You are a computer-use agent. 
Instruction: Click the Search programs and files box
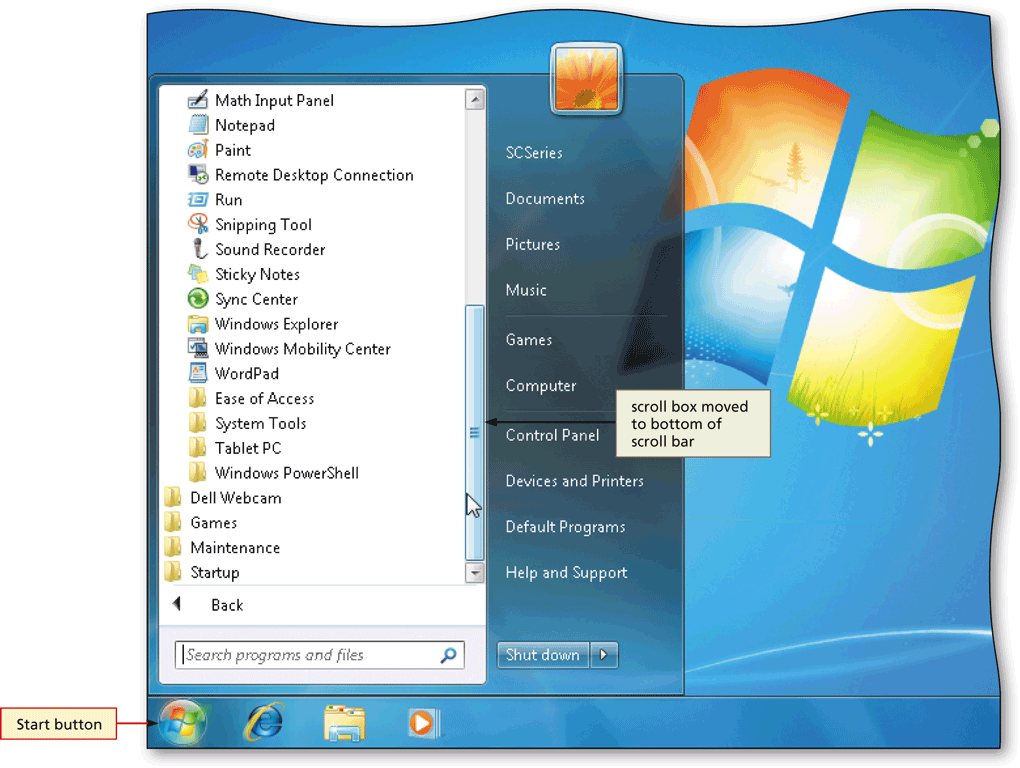coord(319,655)
